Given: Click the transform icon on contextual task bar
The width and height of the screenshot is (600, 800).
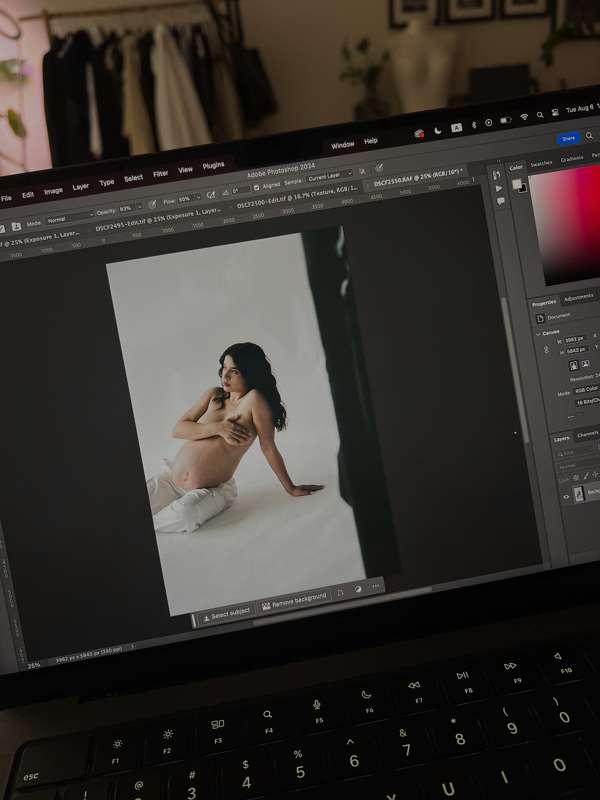Looking at the screenshot, I should [x=340, y=593].
